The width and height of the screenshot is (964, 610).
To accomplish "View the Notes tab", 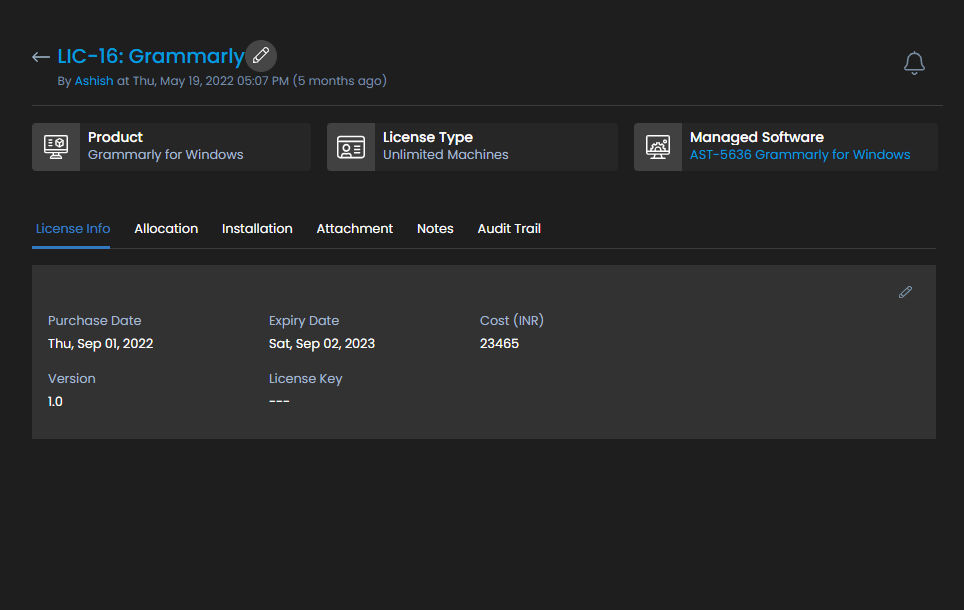I will (435, 229).
